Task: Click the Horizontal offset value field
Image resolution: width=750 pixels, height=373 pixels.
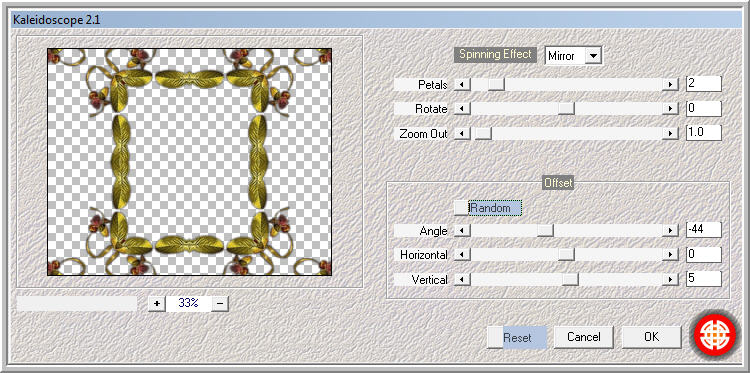Action: (x=703, y=254)
